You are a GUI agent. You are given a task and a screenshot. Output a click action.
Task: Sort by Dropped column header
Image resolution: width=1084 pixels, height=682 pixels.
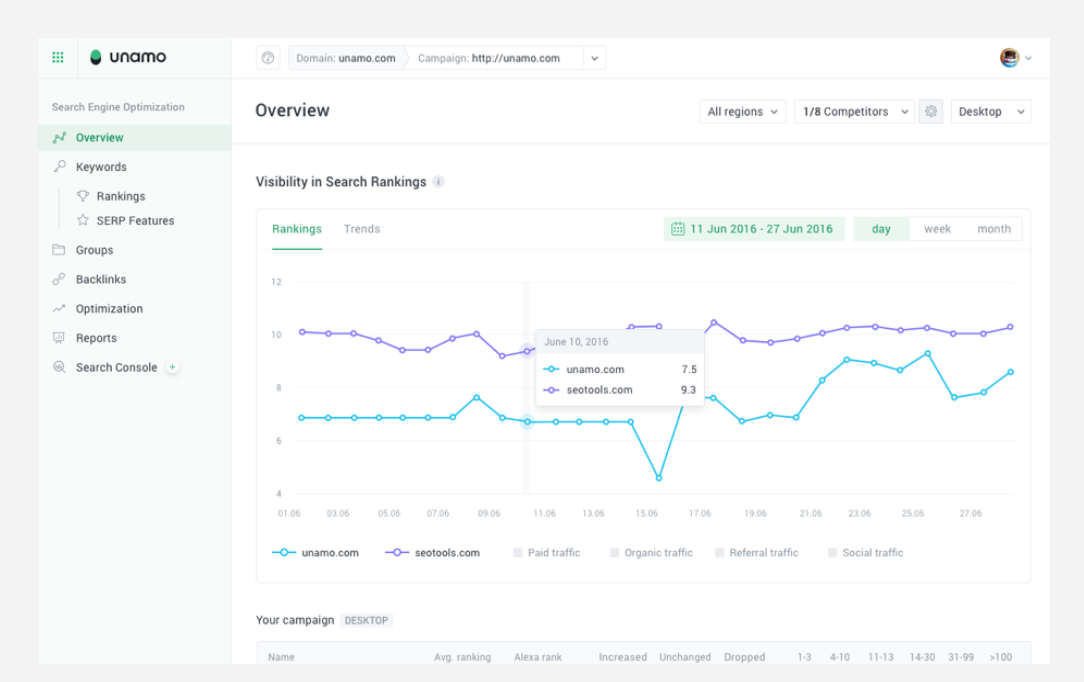click(745, 657)
